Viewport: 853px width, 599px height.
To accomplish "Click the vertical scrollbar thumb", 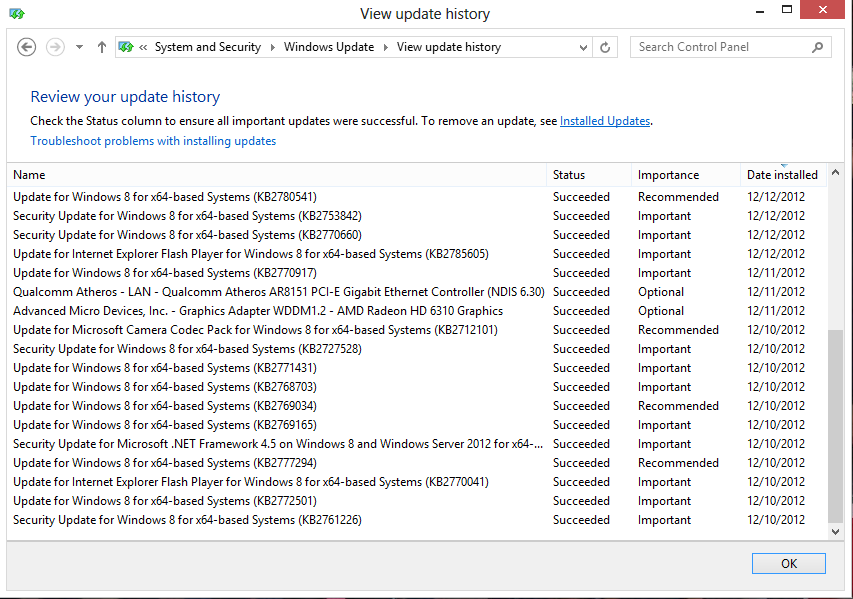I will [x=835, y=425].
